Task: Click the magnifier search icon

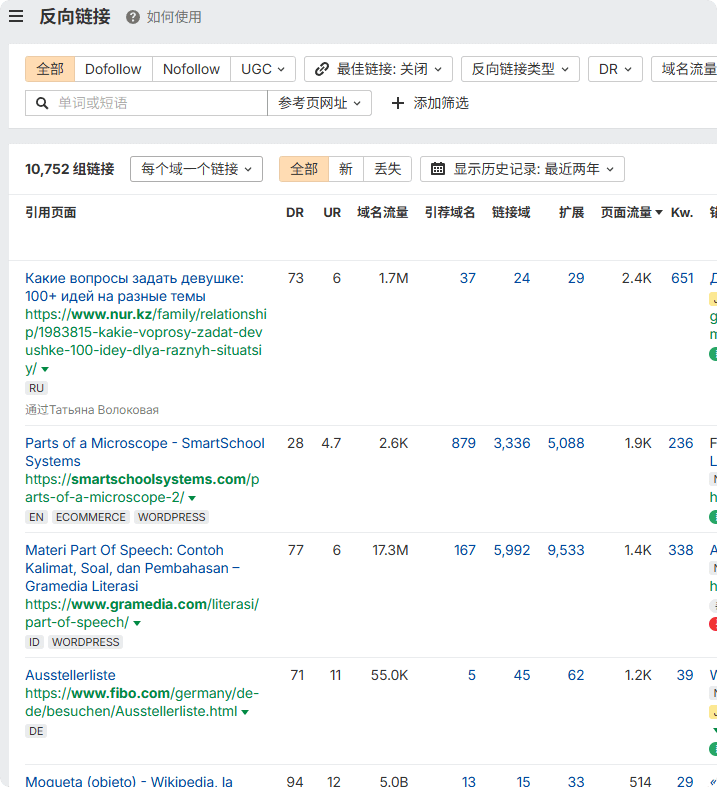Action: tap(42, 103)
